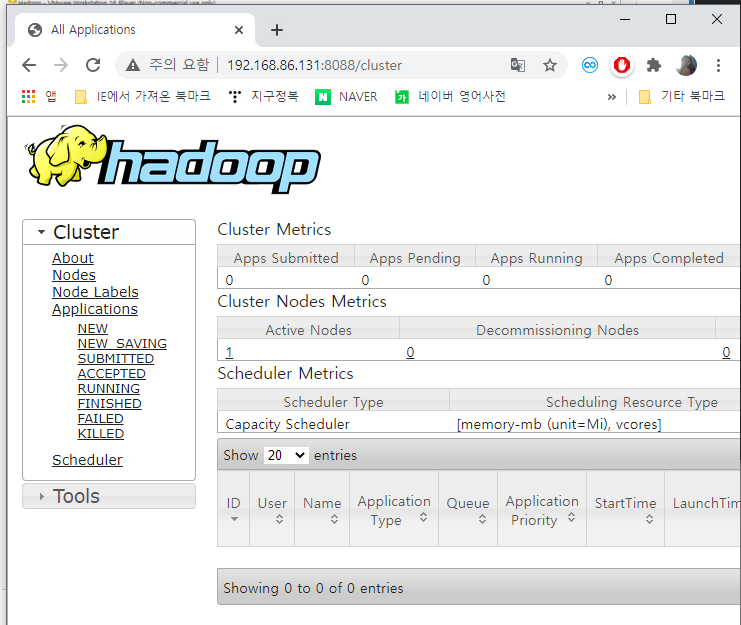The height and width of the screenshot is (625, 741).
Task: Minimize the Chrome window
Action: [x=625, y=19]
